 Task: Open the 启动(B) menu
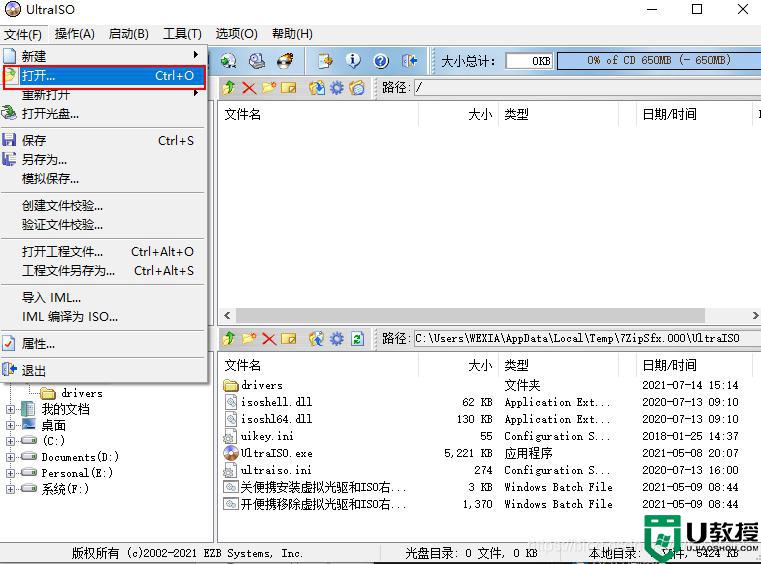129,34
